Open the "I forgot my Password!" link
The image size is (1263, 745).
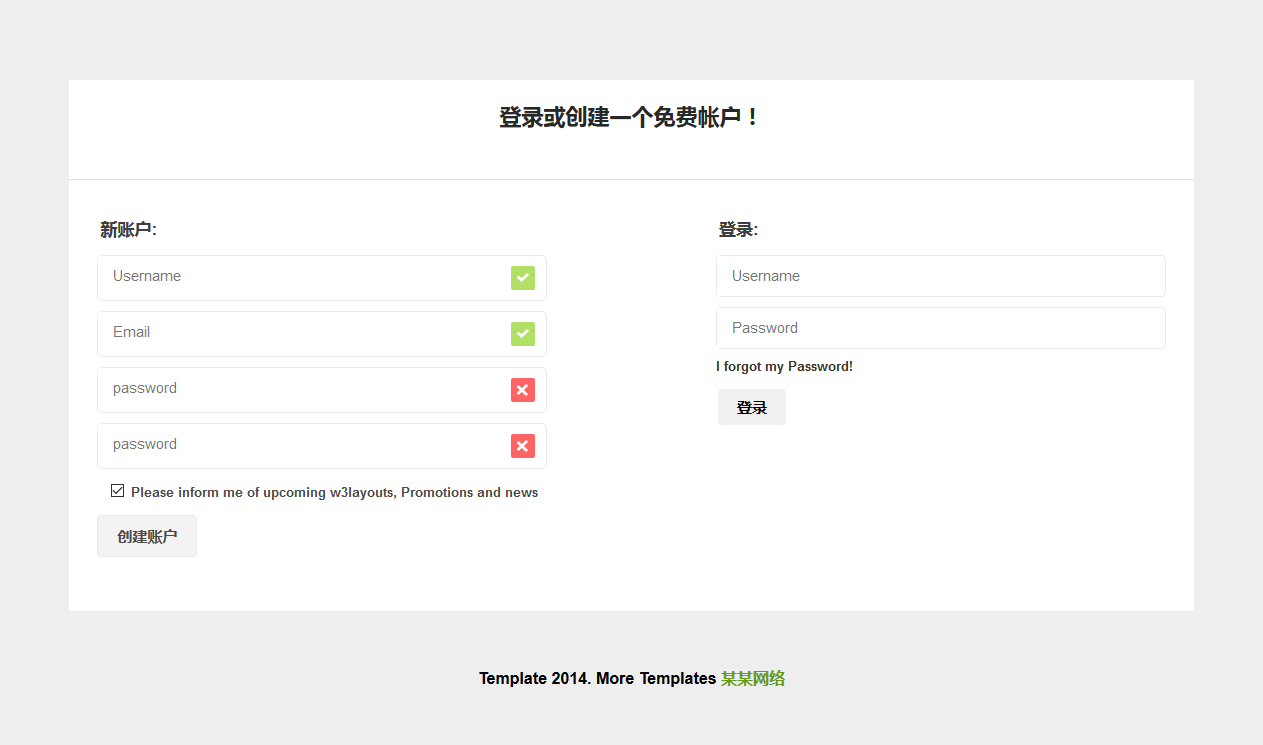click(784, 367)
